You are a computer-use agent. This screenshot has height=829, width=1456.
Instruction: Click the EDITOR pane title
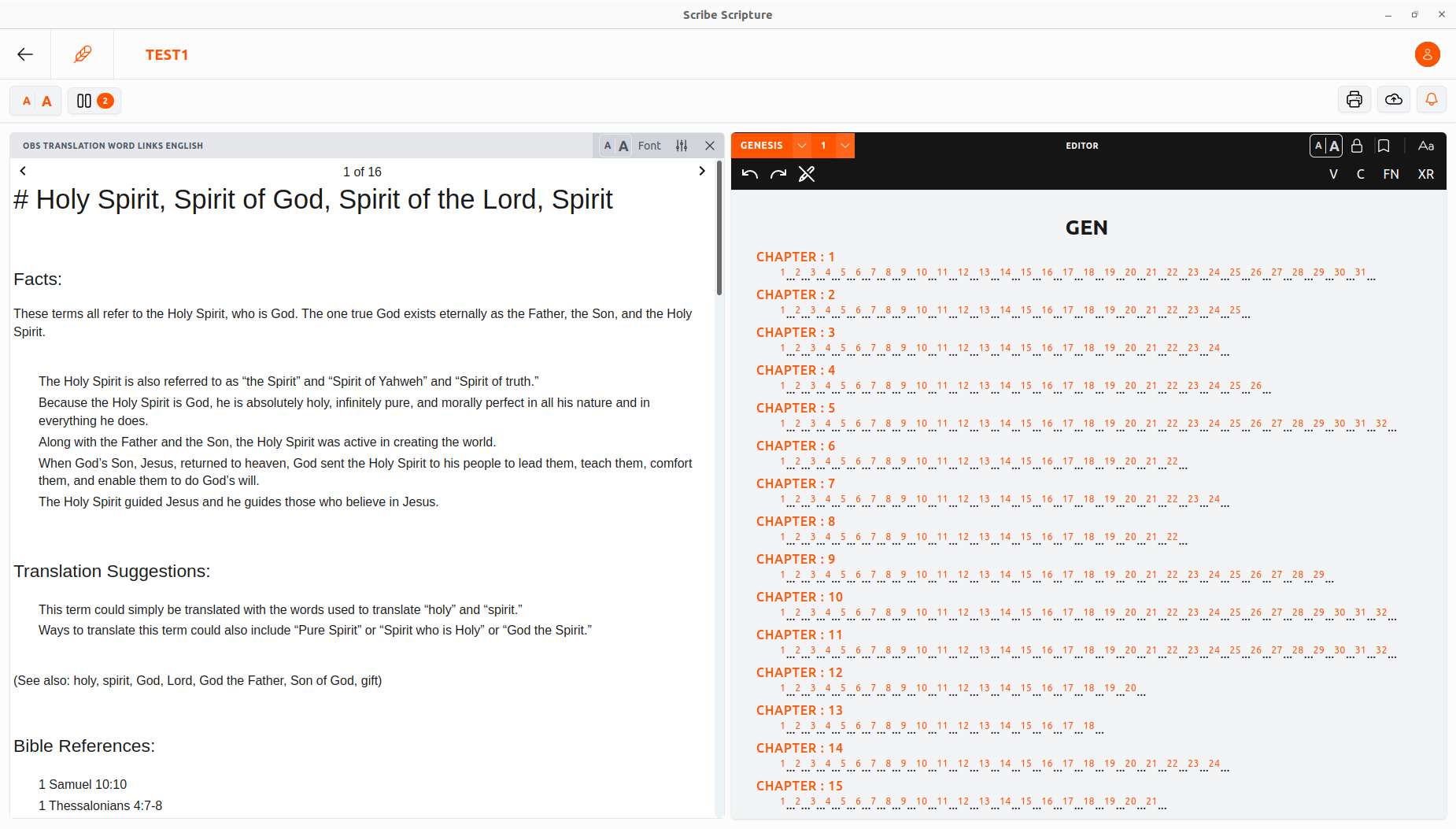click(1081, 146)
